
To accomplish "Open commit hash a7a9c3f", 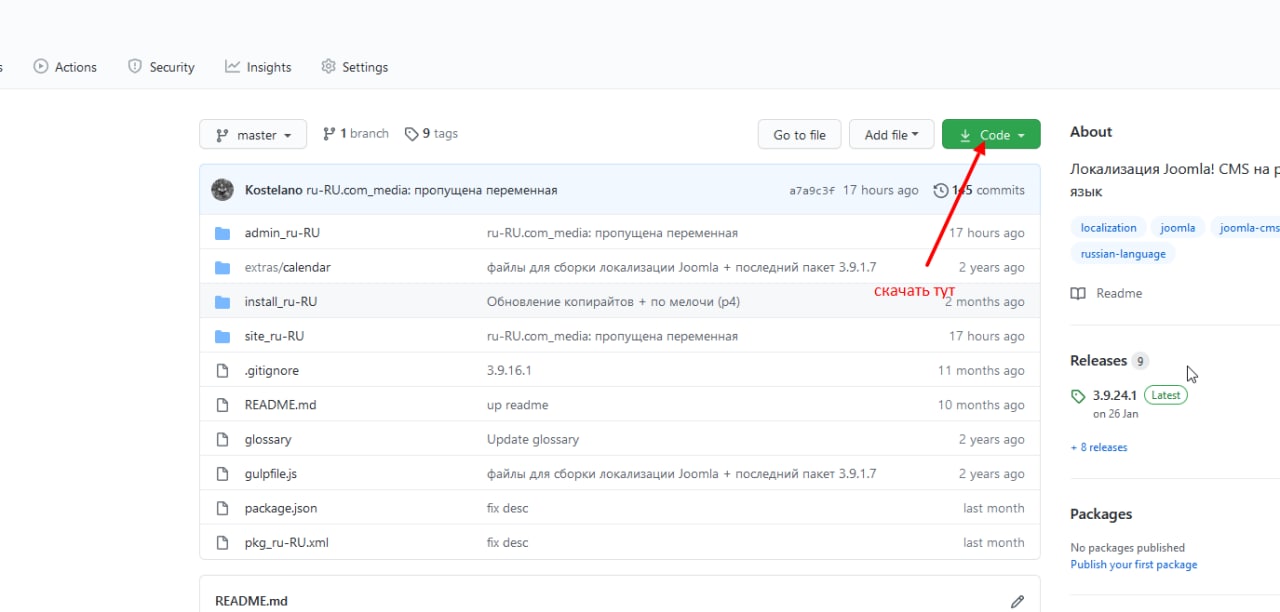I will (812, 190).
